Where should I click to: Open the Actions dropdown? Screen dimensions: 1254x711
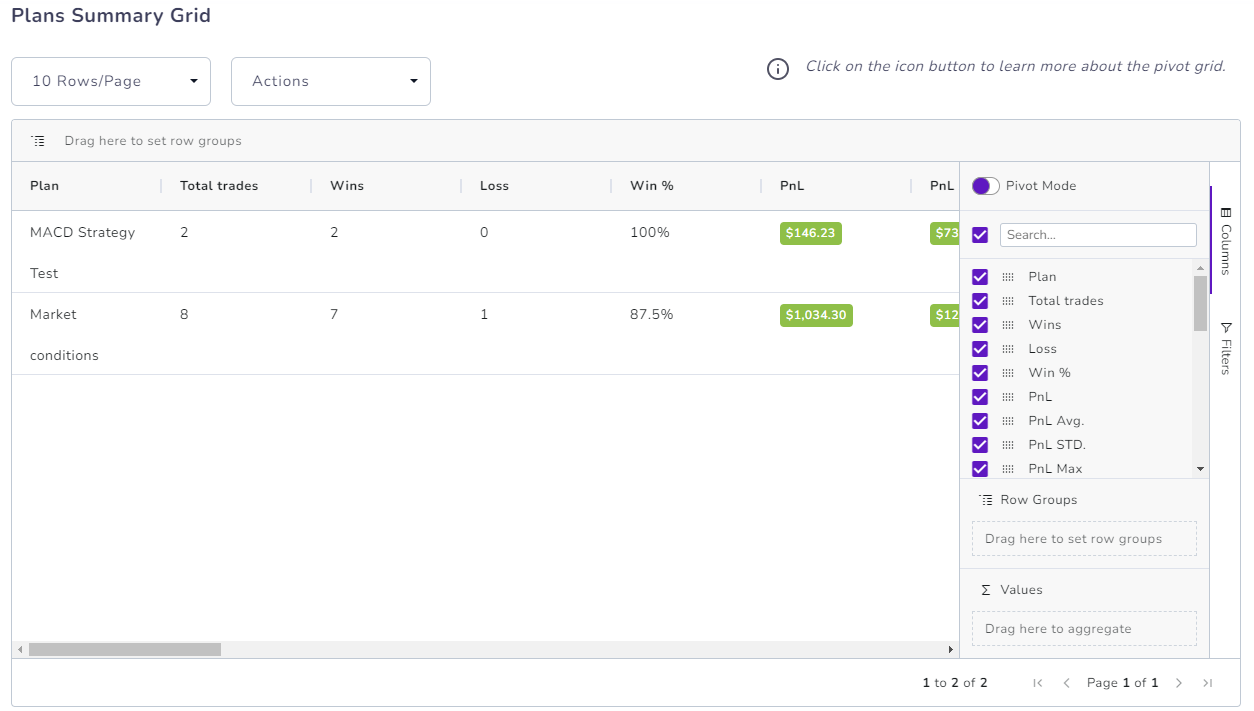pyautogui.click(x=331, y=81)
